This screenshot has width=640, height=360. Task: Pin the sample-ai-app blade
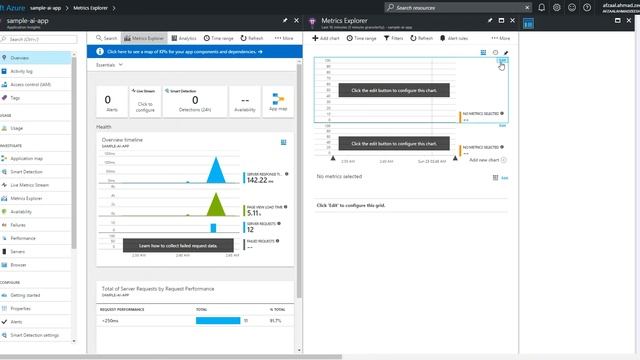click(285, 20)
